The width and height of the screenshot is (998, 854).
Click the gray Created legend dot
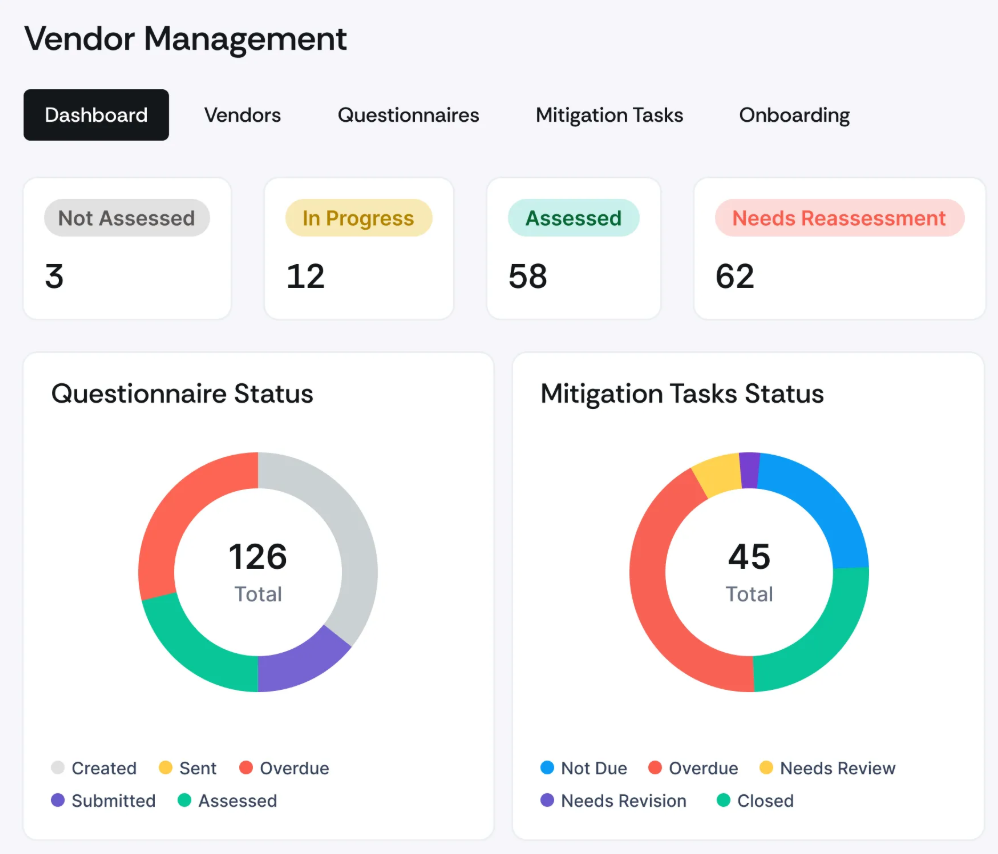(x=59, y=768)
